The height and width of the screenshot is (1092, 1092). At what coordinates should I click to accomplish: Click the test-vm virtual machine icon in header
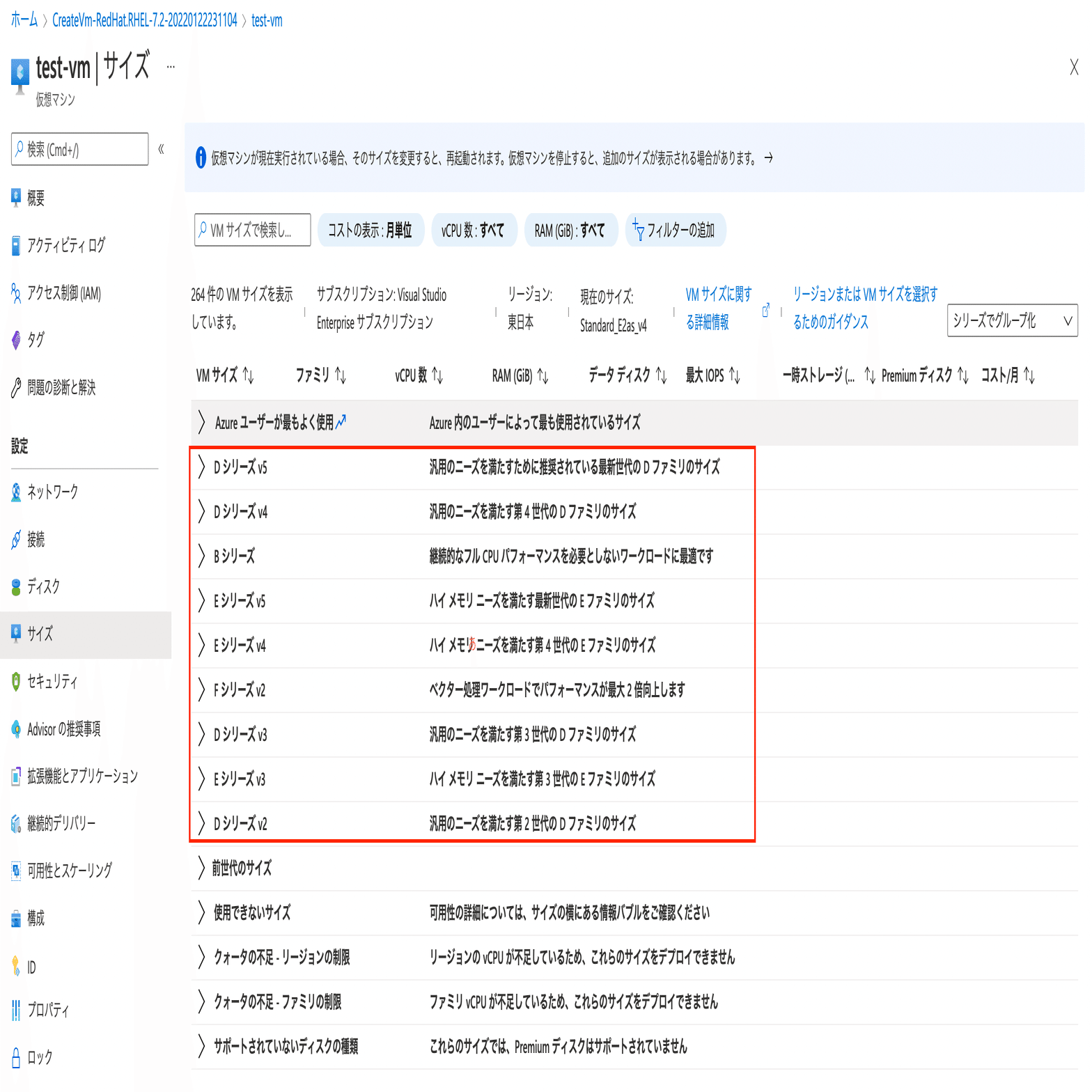(x=20, y=75)
